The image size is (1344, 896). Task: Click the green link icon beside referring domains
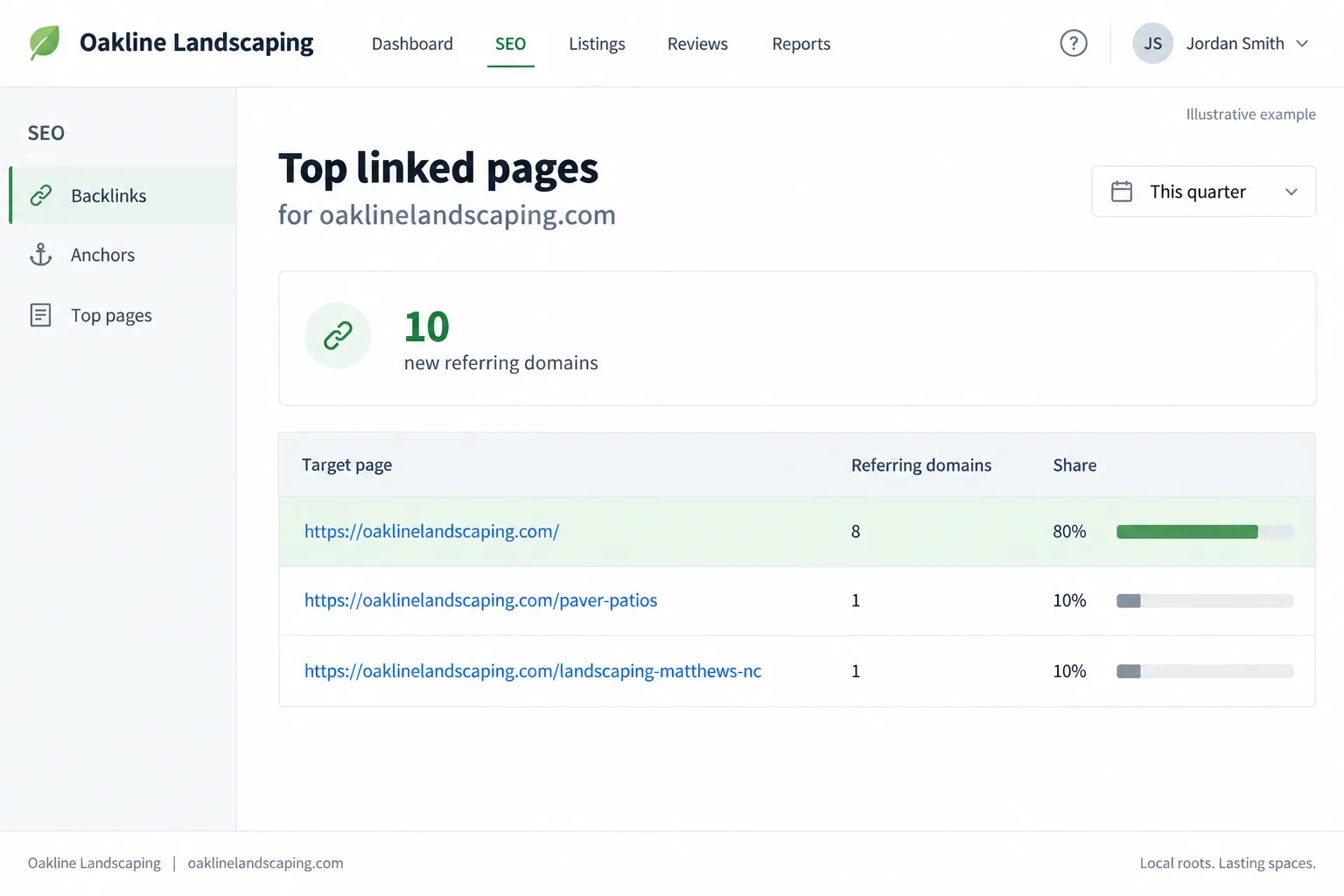click(x=338, y=335)
